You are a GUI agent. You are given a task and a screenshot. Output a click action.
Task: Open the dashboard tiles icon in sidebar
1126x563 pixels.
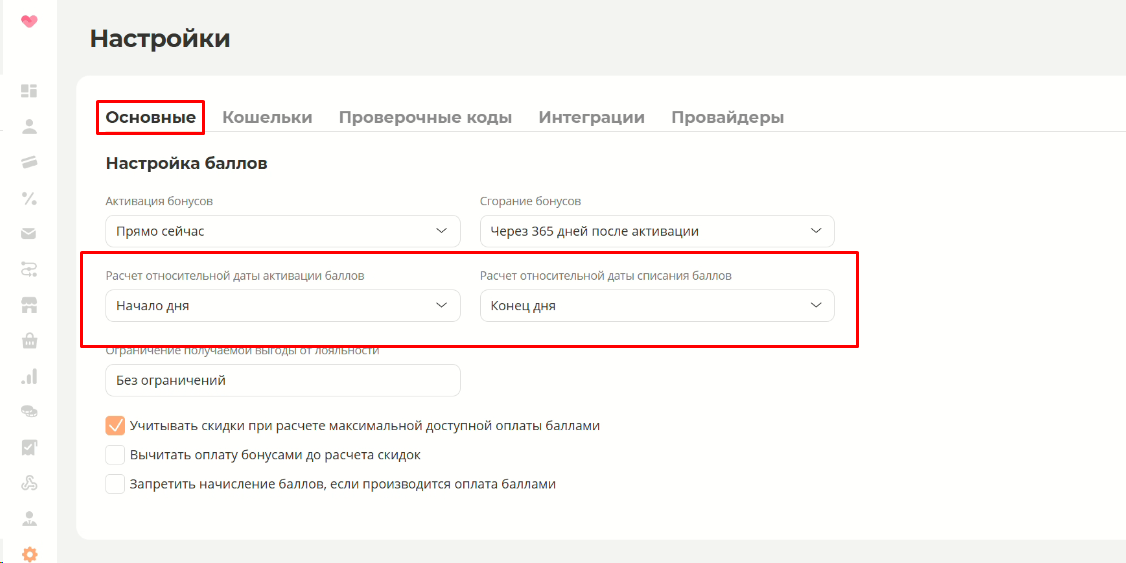click(29, 90)
